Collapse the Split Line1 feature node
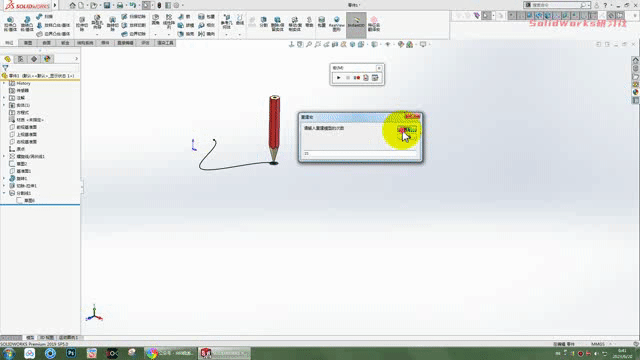640x360 pixels. 4,193
